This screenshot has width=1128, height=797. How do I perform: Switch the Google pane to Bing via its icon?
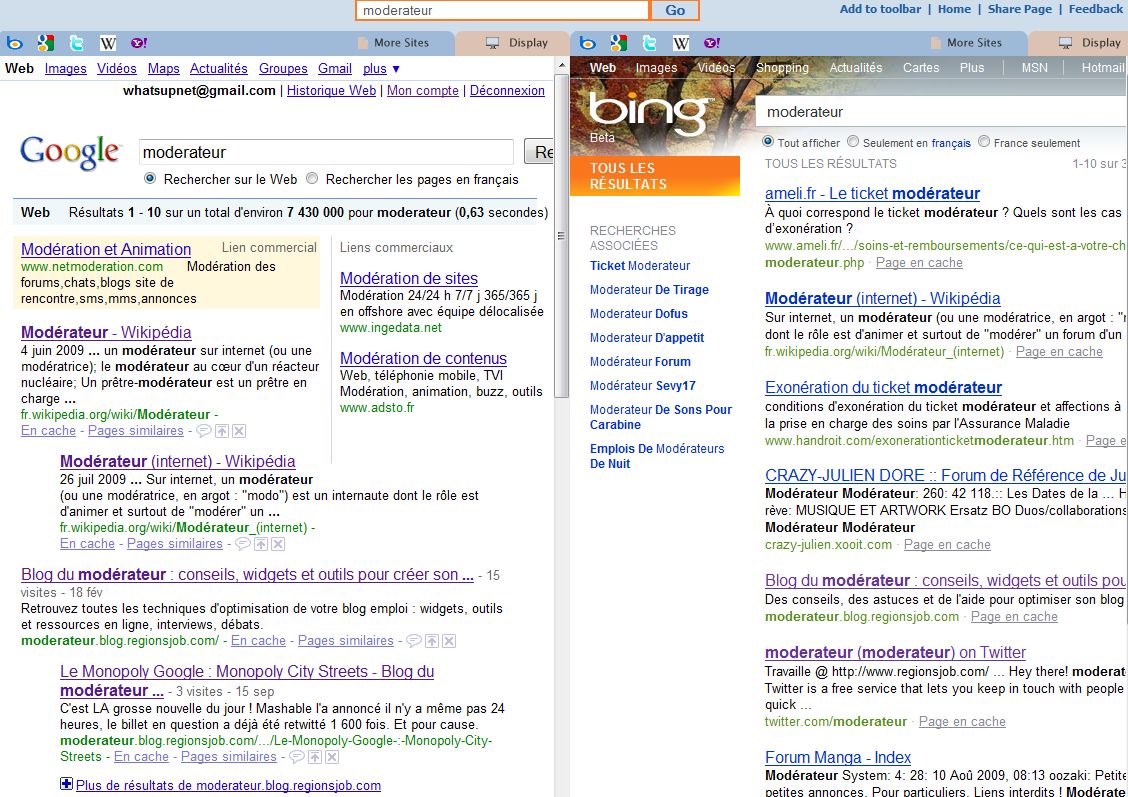[x=14, y=43]
